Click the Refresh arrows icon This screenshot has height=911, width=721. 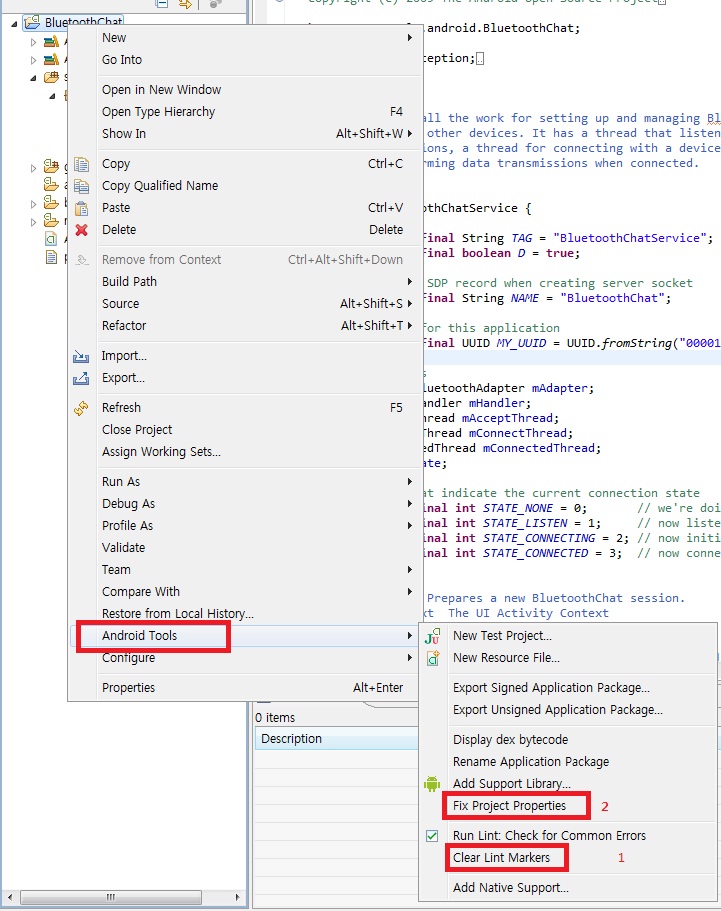coord(81,408)
